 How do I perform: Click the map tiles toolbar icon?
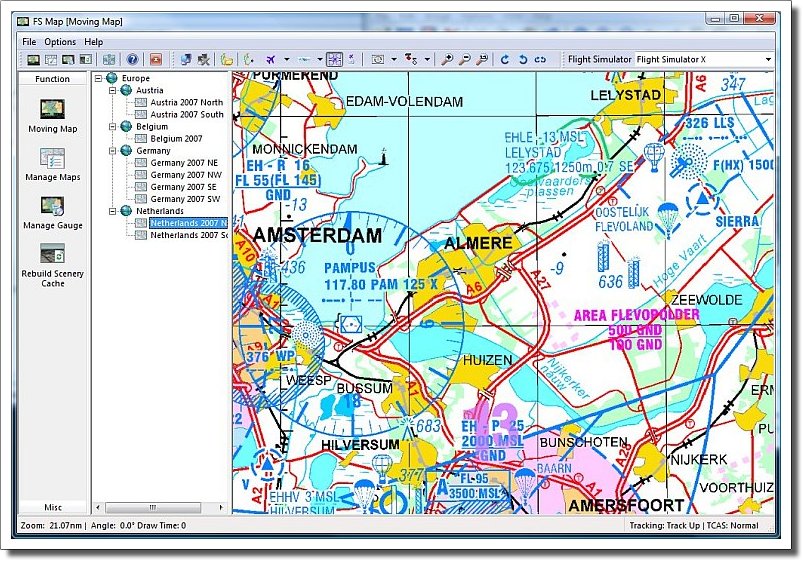pos(109,60)
